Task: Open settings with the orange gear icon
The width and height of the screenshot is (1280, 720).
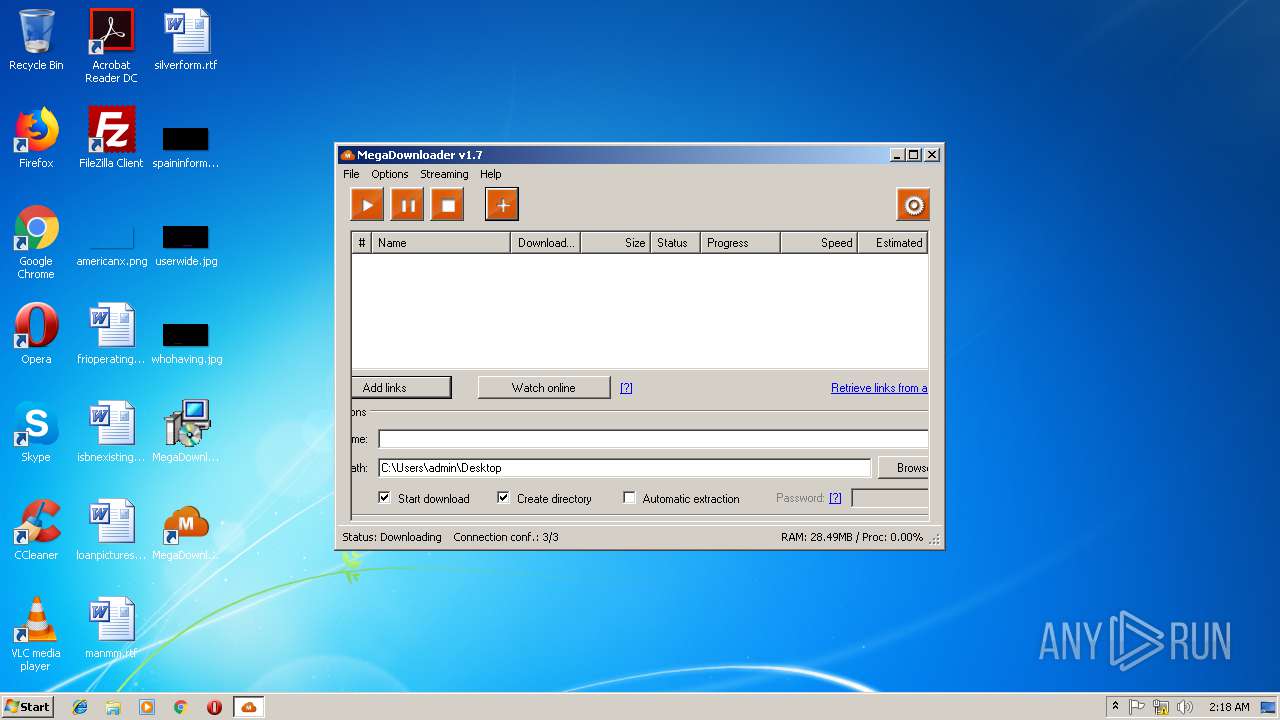Action: pos(913,205)
